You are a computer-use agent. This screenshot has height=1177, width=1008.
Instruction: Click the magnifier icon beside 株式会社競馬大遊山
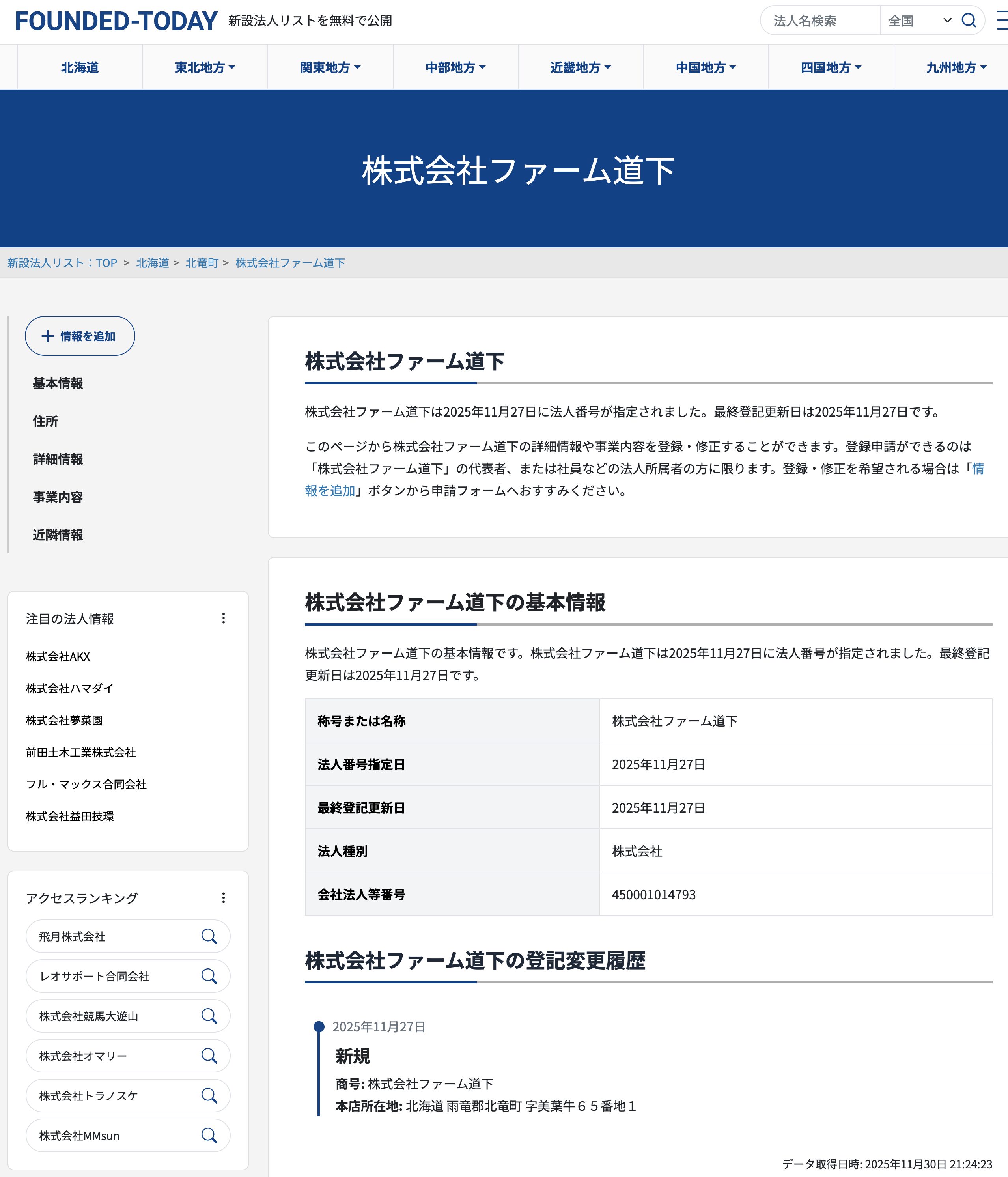coord(209,1016)
